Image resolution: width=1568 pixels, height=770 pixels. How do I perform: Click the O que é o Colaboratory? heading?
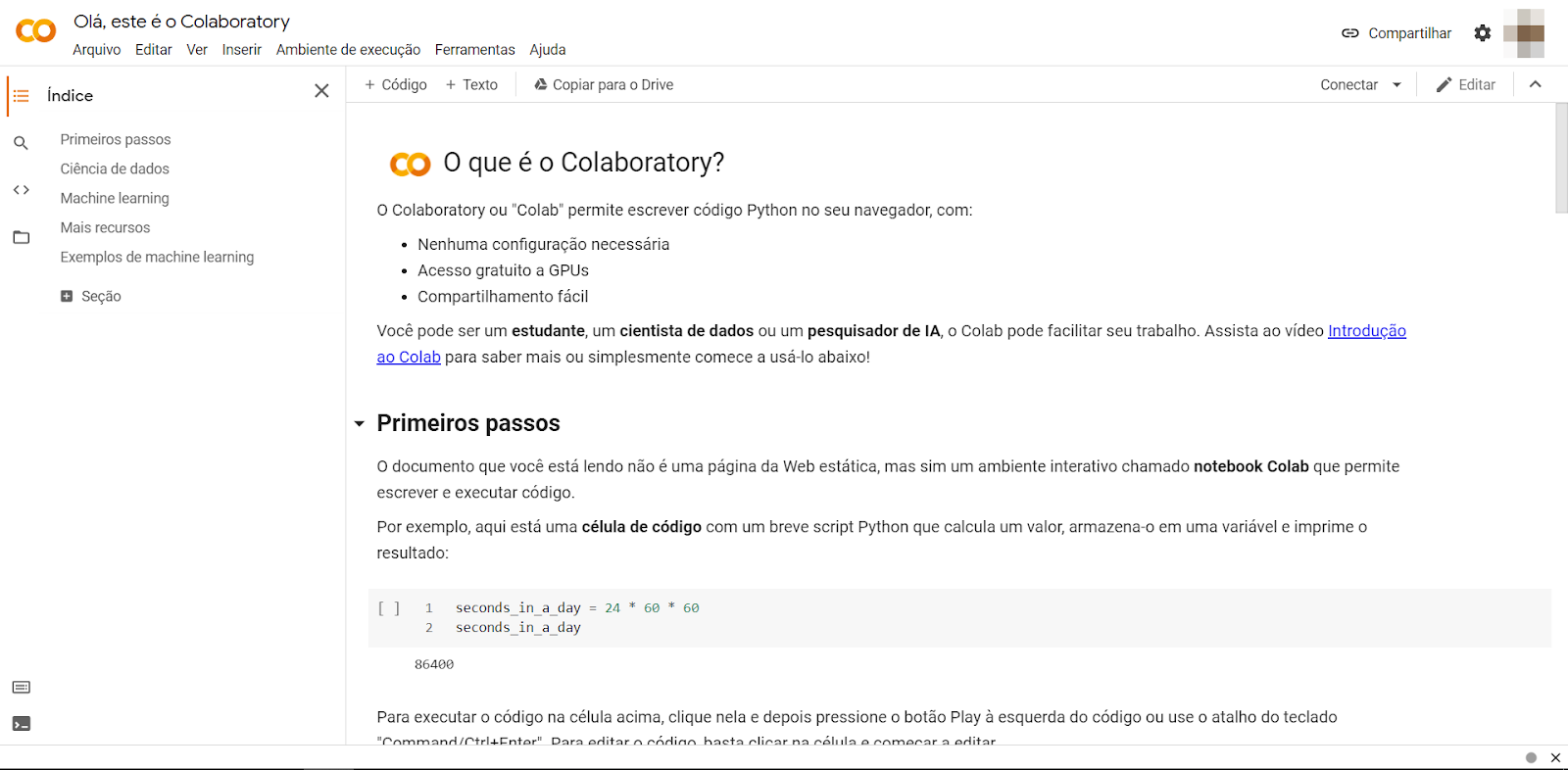tap(584, 163)
